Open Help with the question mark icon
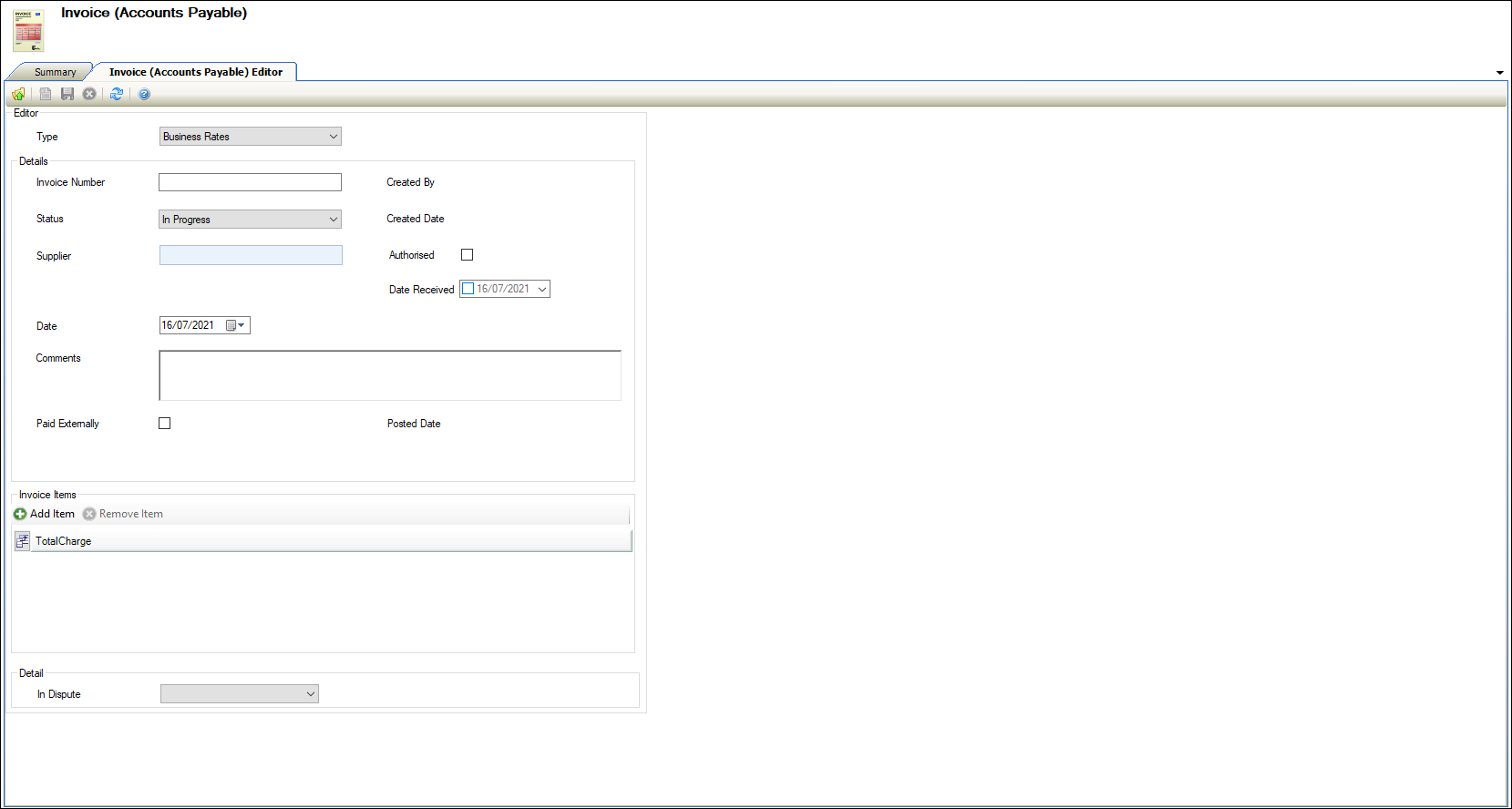Viewport: 1512px width, 809px height. pyautogui.click(x=144, y=94)
